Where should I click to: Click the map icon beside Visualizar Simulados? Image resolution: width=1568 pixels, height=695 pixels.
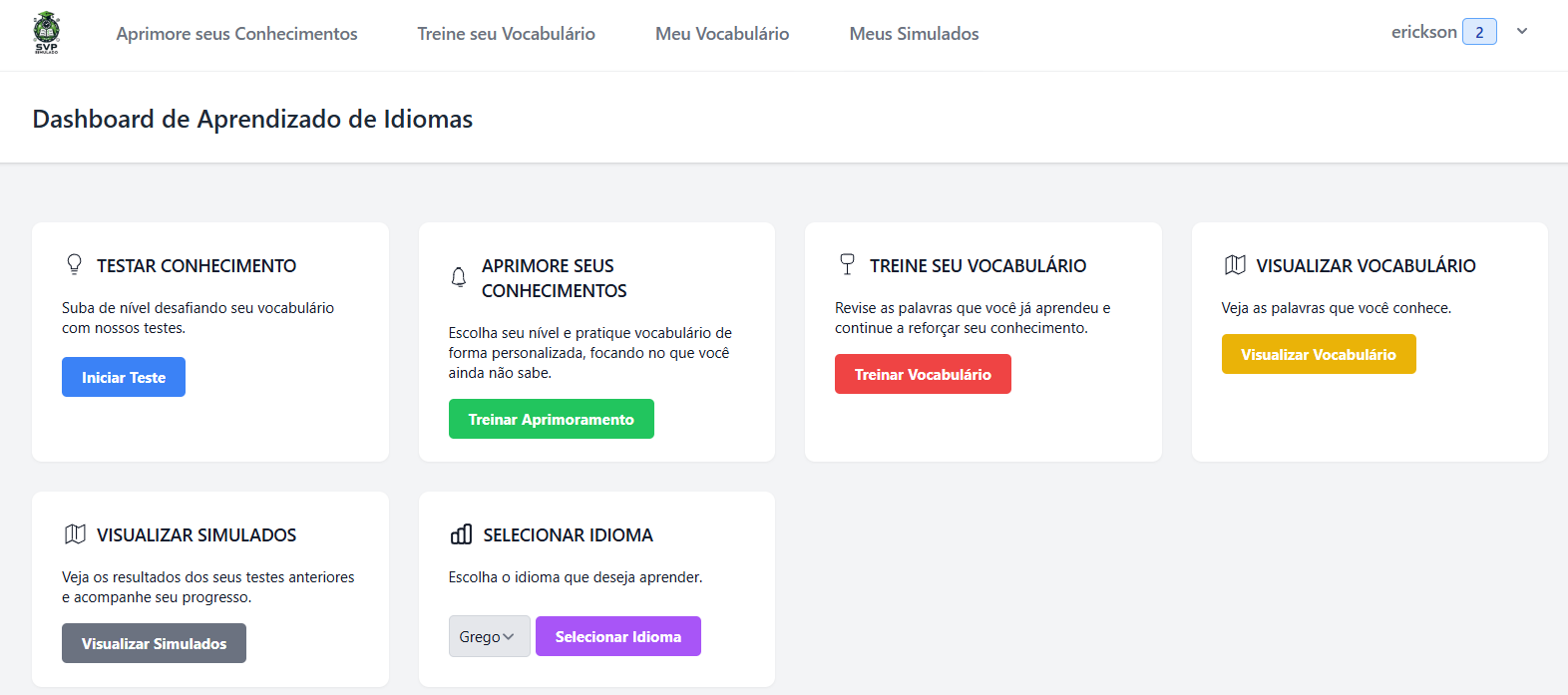pyautogui.click(x=75, y=534)
